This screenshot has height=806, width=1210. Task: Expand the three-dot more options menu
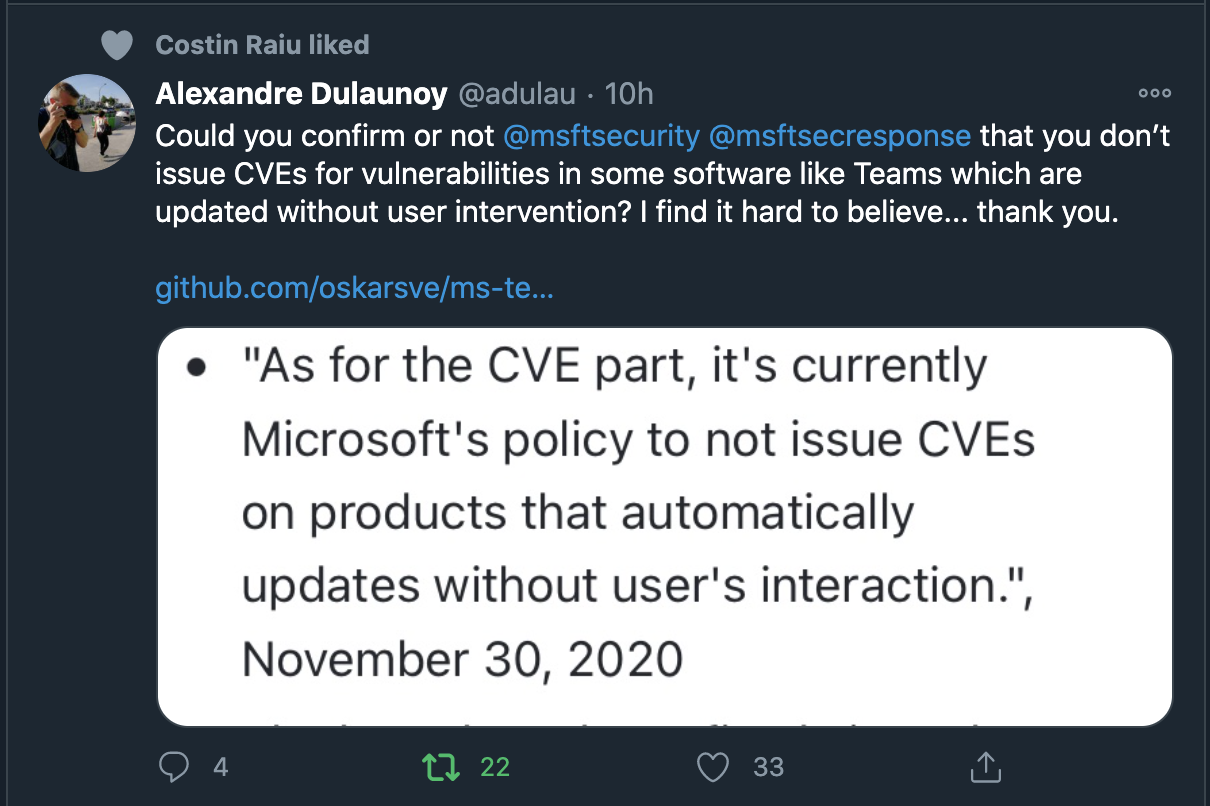click(x=1154, y=93)
